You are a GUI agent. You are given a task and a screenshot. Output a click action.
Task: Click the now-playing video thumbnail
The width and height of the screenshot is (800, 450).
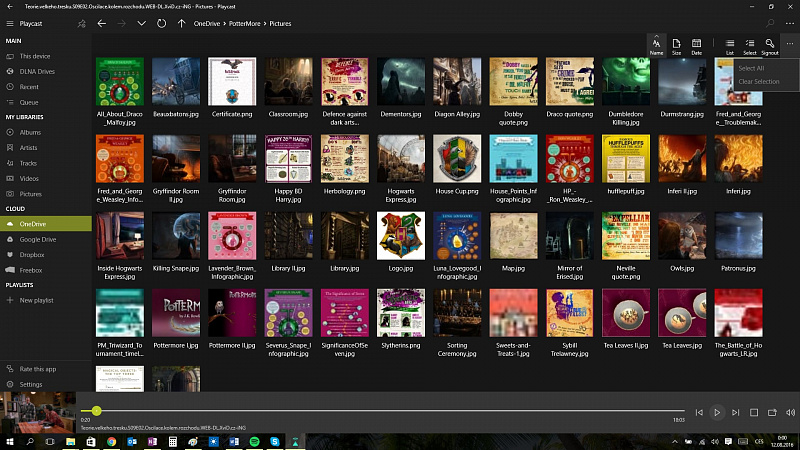(38, 412)
